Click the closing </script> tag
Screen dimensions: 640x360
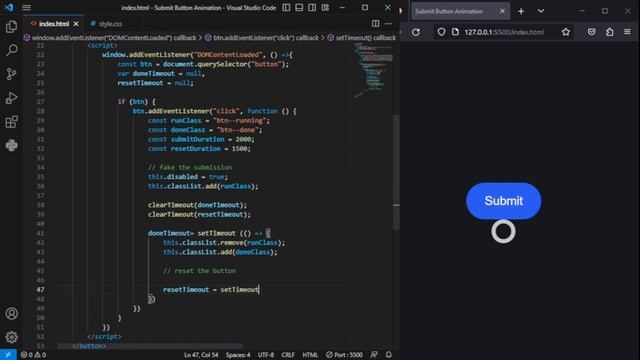pos(104,337)
